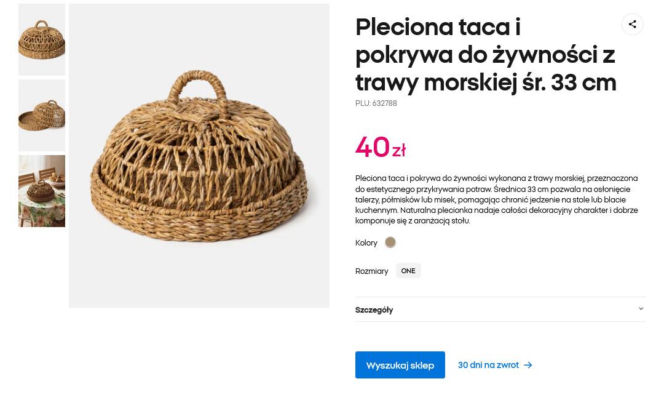This screenshot has width=664, height=400.
Task: Open the 30 dni na zwrot link
Action: [x=488, y=365]
